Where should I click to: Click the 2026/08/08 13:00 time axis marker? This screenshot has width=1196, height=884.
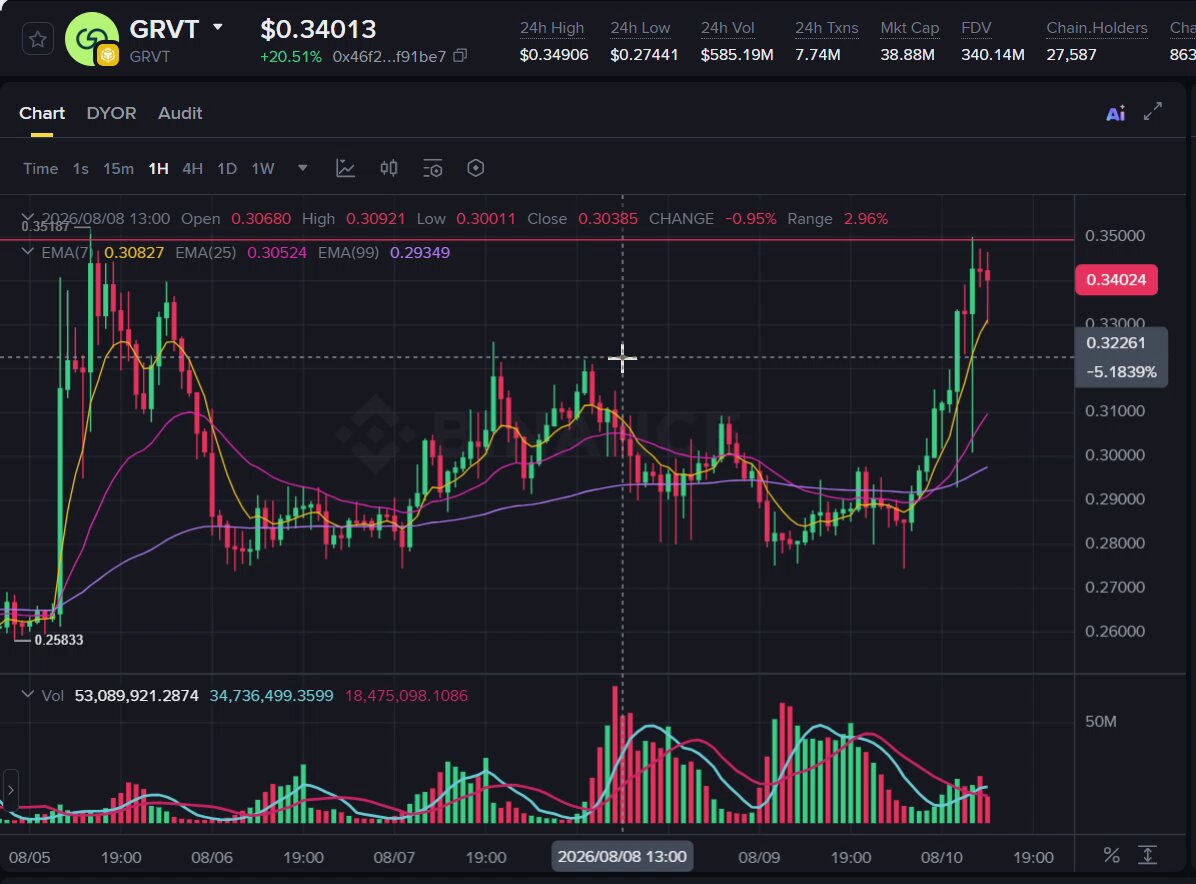(x=622, y=857)
